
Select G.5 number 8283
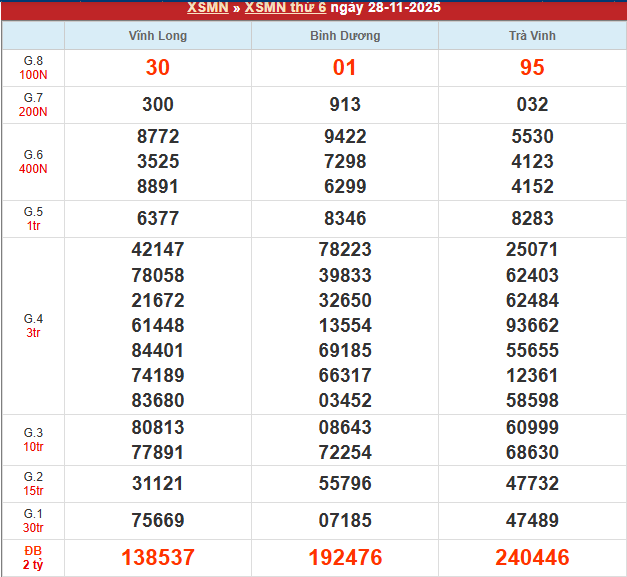point(532,218)
